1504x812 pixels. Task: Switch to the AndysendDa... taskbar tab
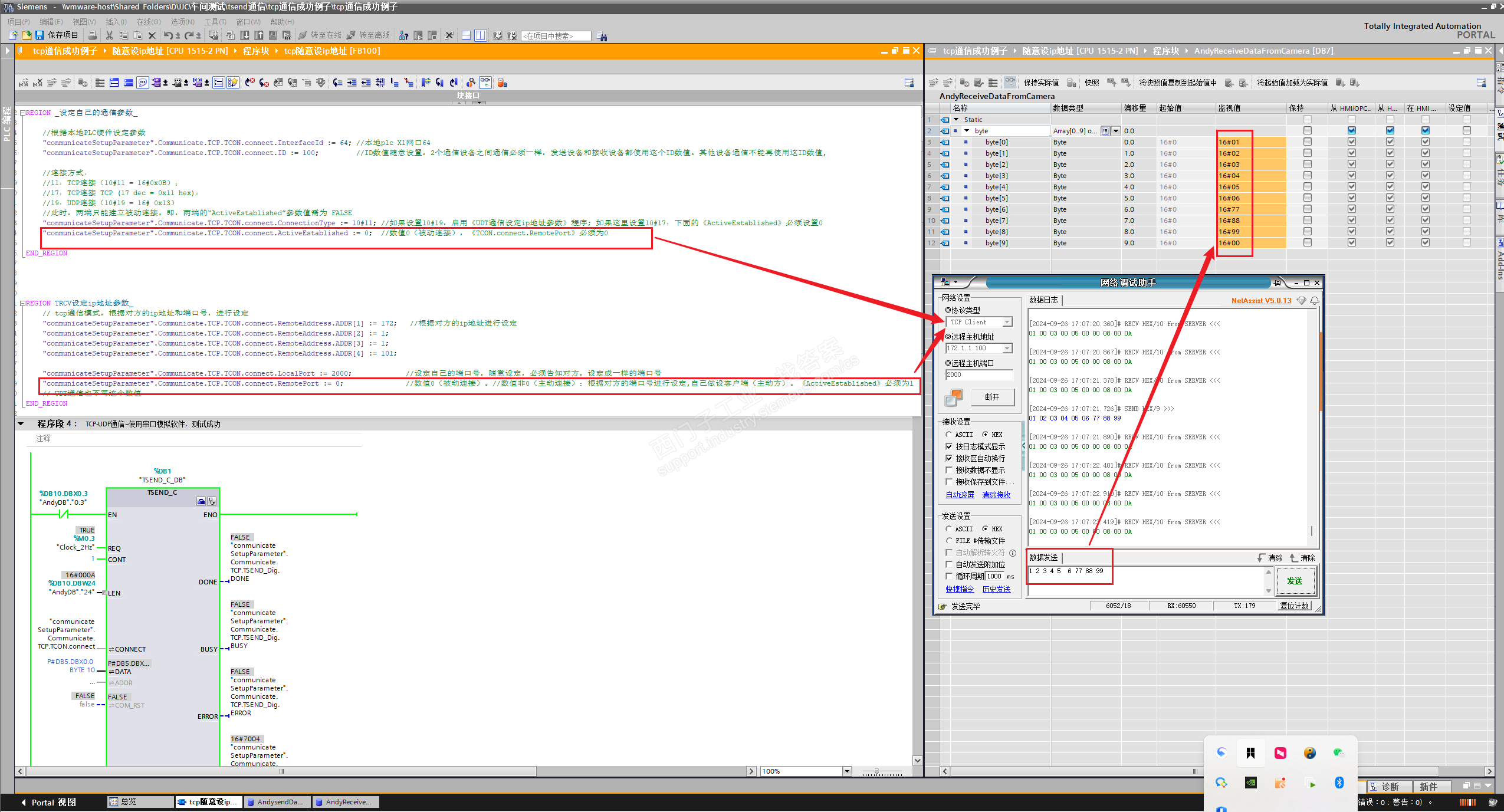tap(276, 802)
